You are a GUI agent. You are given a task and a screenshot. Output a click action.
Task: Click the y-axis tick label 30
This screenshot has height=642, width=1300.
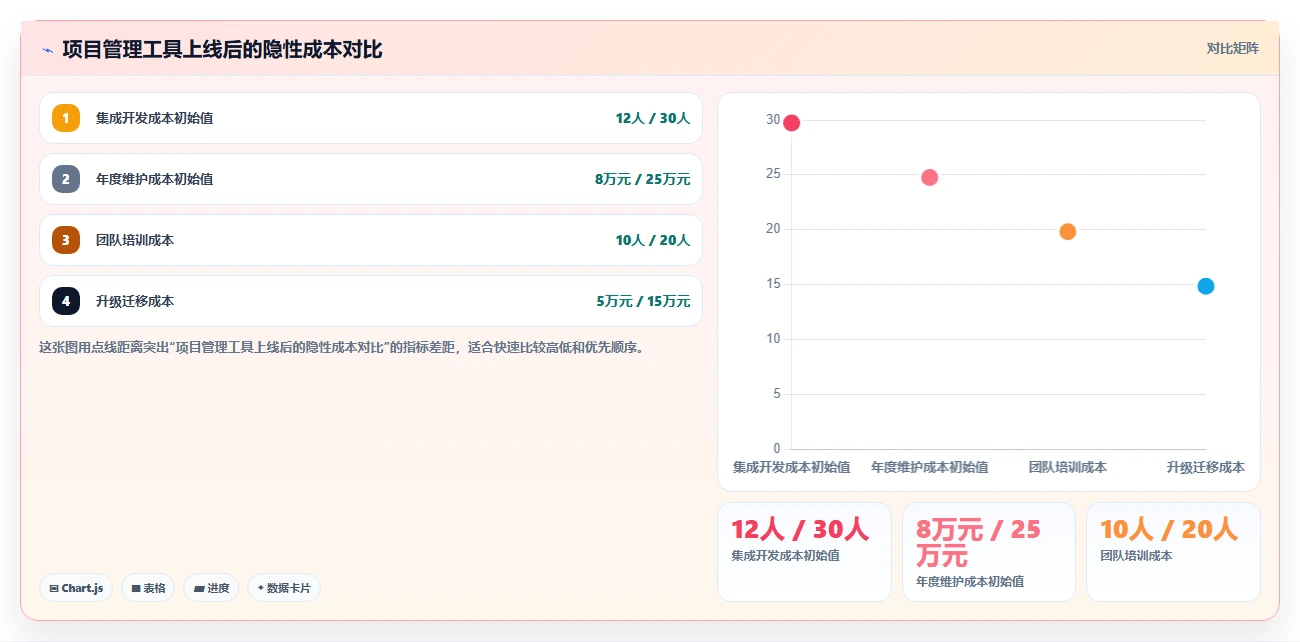tap(773, 119)
